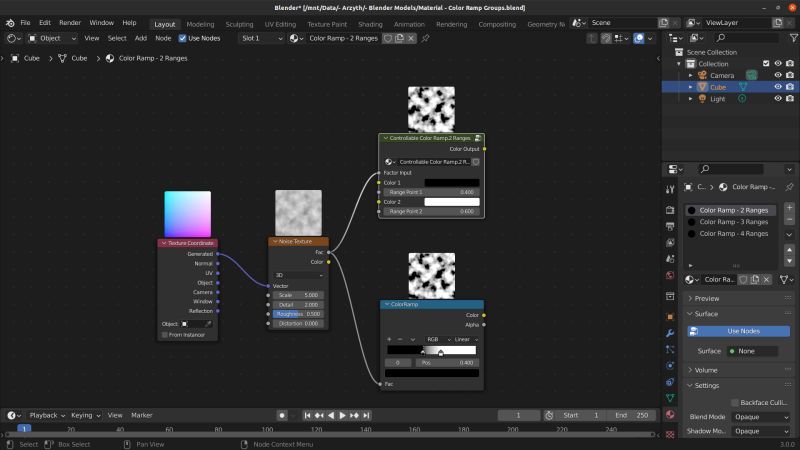Viewport: 800px width, 450px height.
Task: Click the material fake user shield in header
Action: click(x=388, y=38)
